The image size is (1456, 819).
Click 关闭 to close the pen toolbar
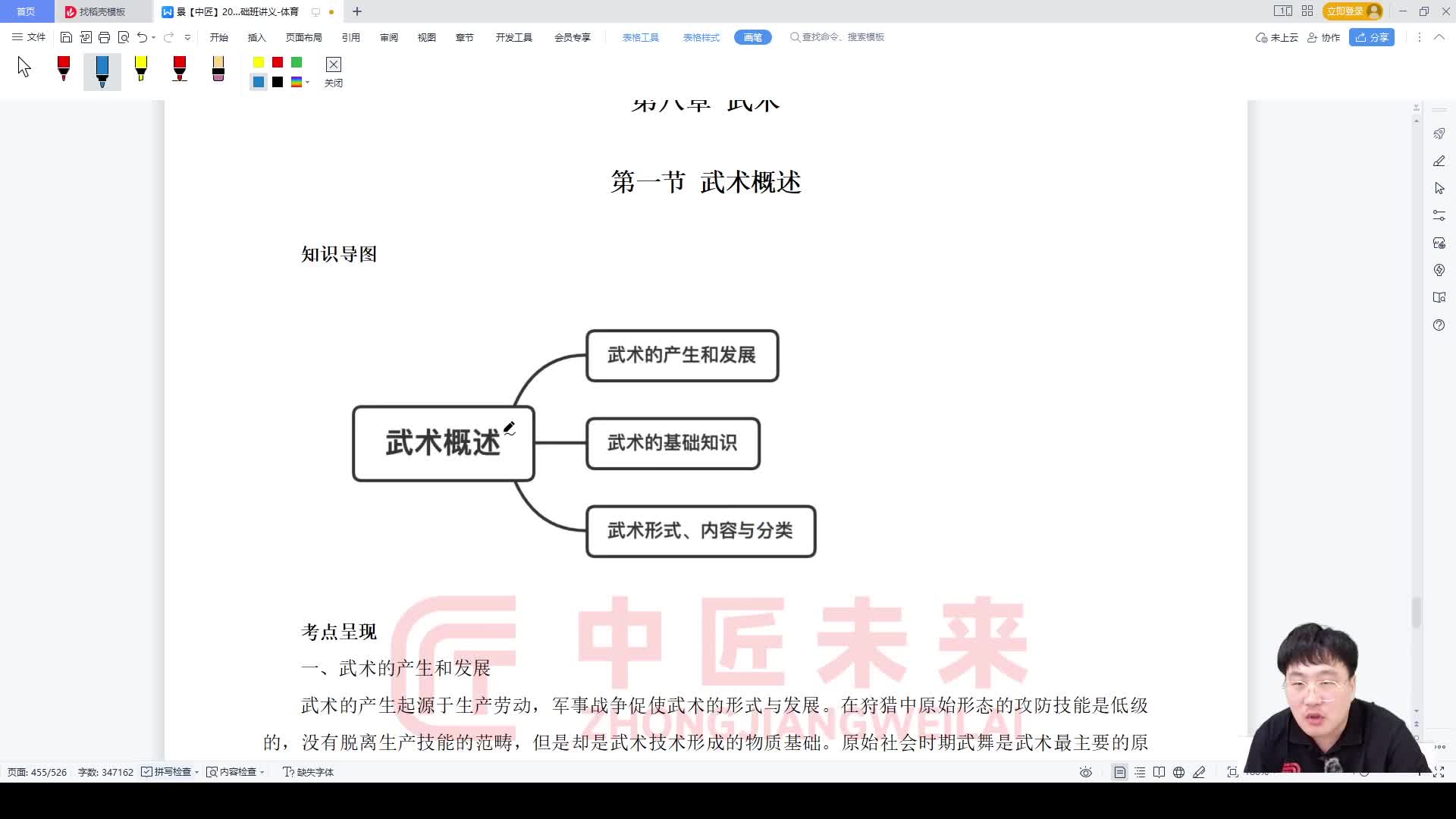coord(333,72)
